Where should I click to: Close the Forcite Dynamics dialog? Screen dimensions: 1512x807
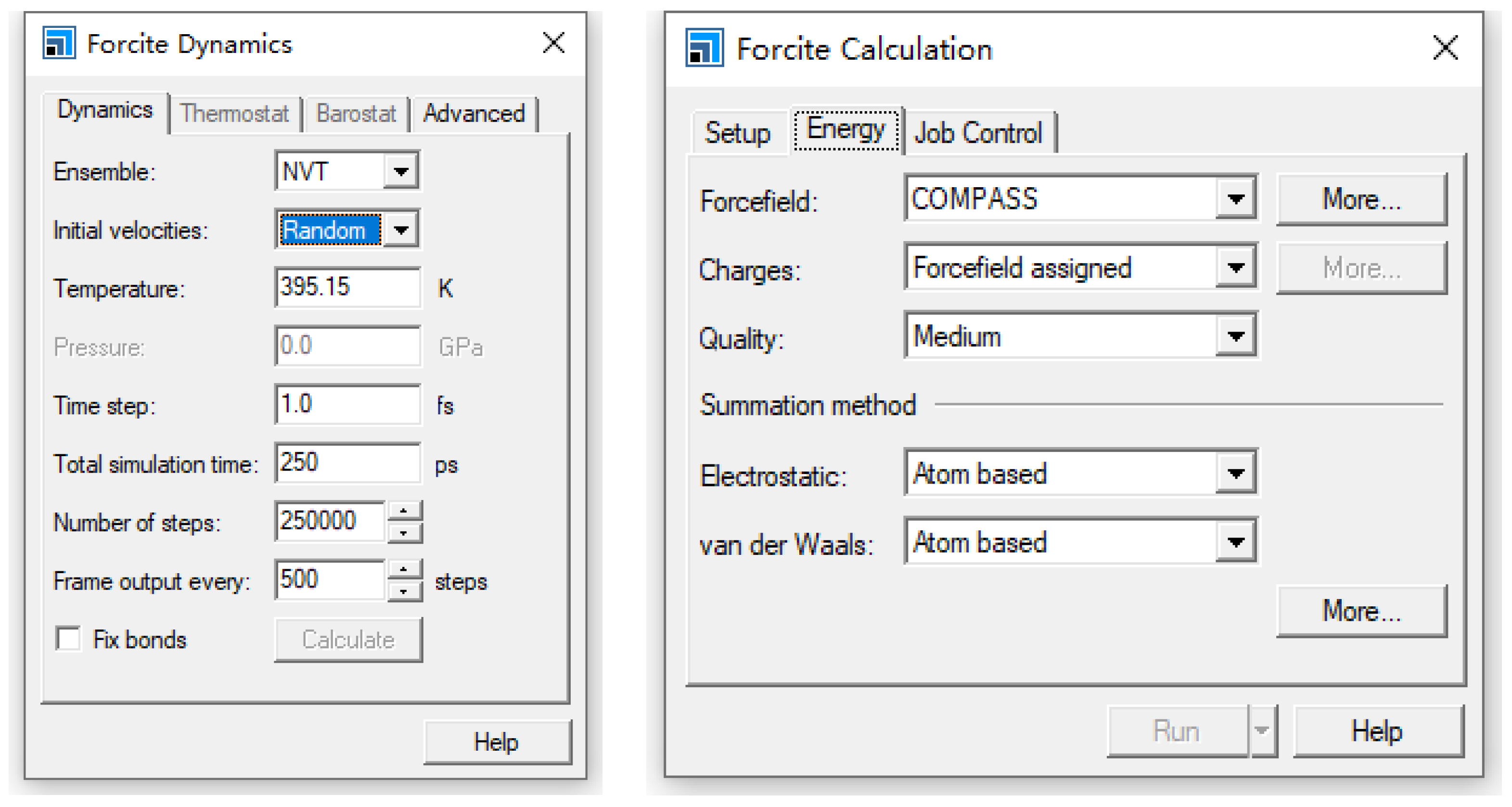pyautogui.click(x=553, y=43)
